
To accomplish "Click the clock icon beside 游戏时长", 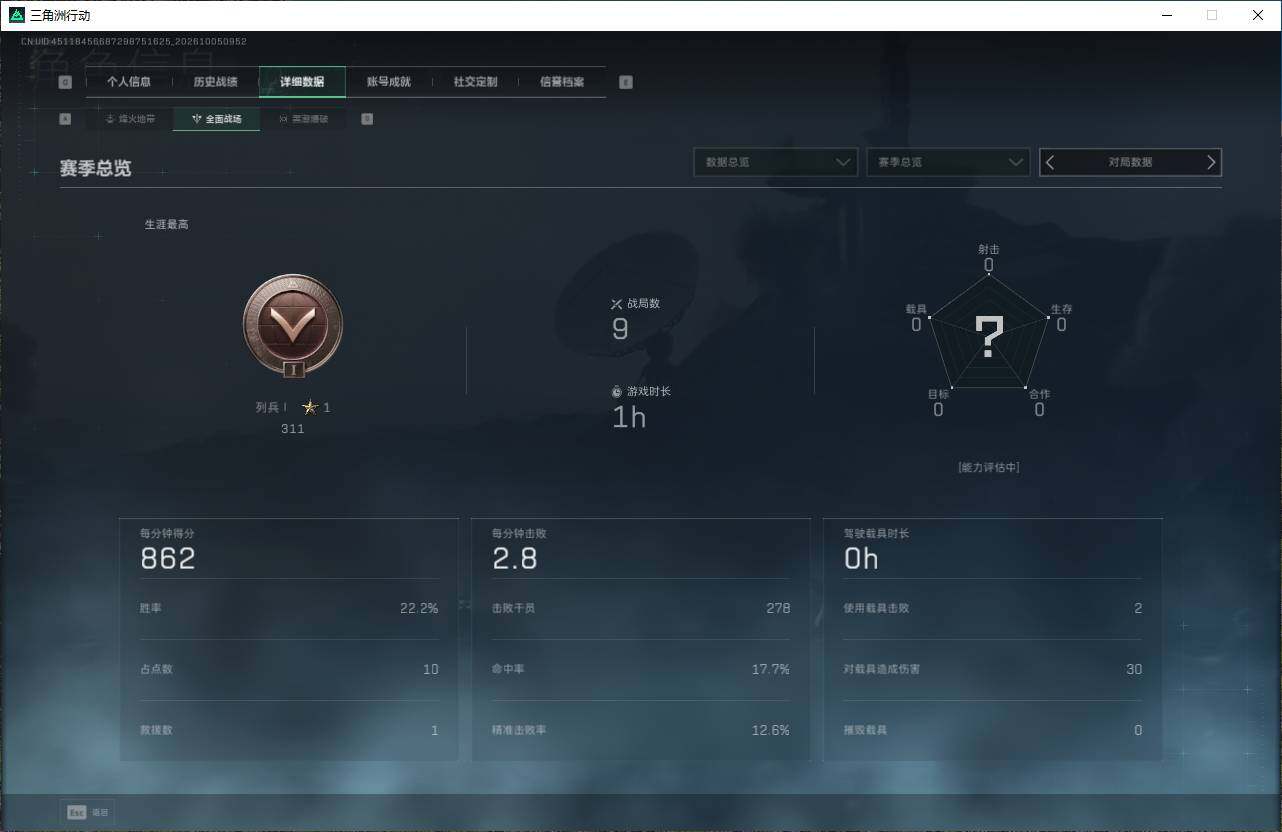I will pos(617,391).
